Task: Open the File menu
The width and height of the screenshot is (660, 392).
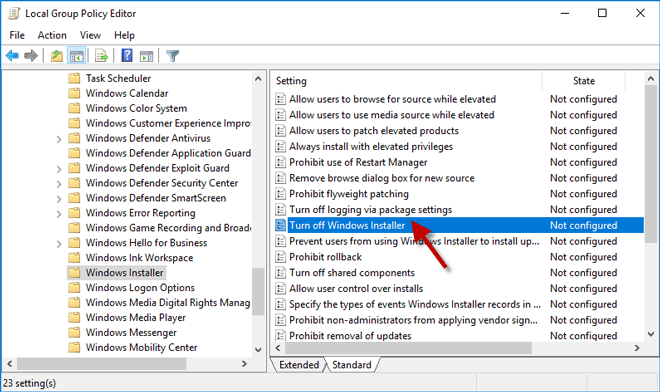Action: [17, 35]
